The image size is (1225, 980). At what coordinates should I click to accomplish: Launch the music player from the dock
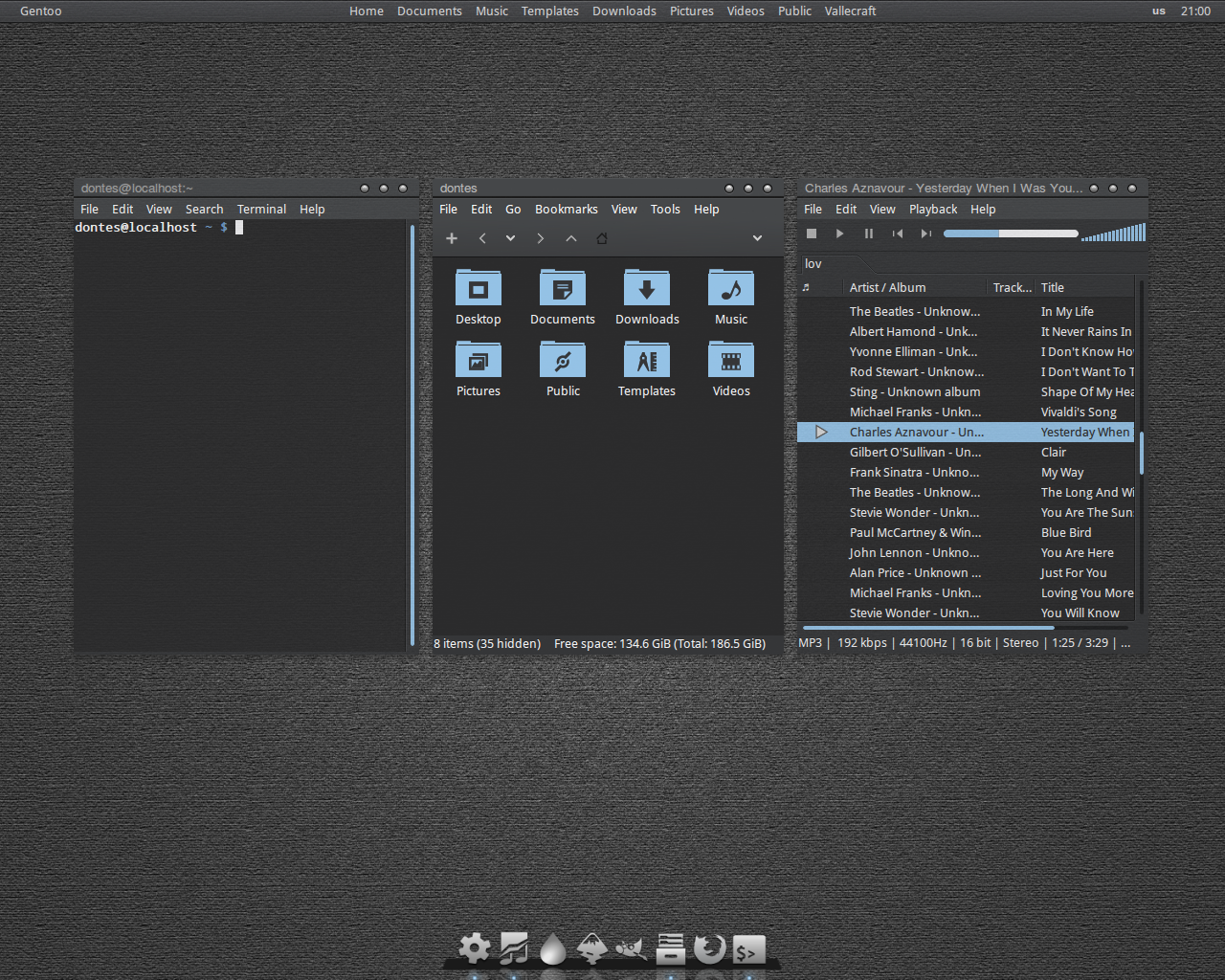coord(514,948)
